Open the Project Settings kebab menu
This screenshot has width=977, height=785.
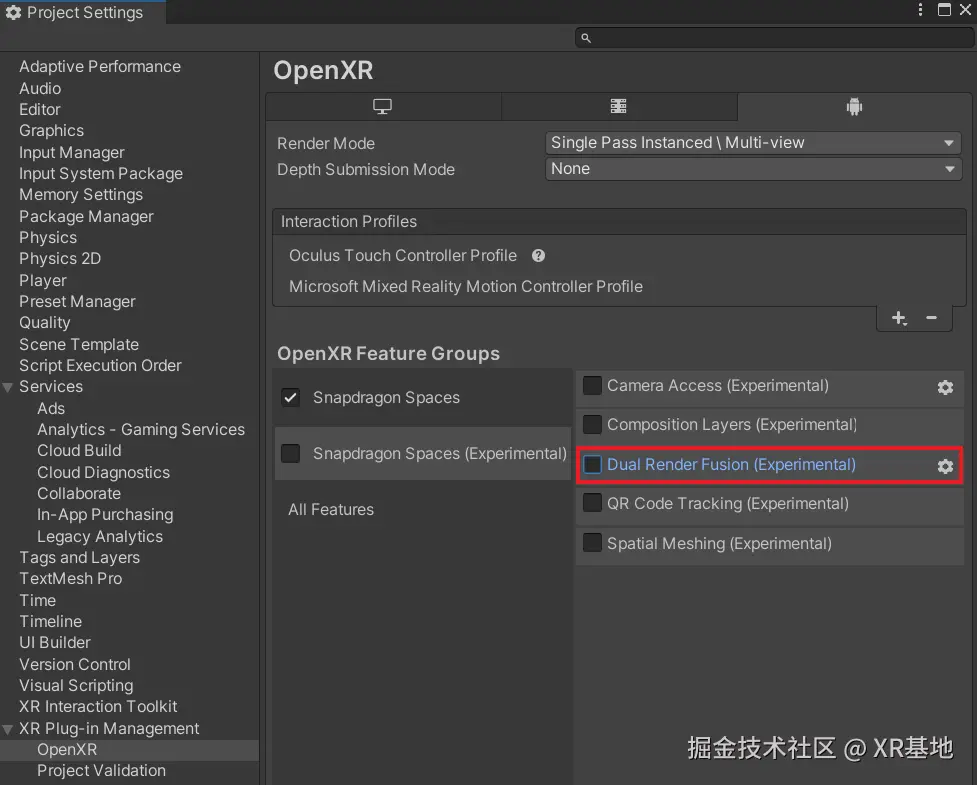tap(920, 9)
